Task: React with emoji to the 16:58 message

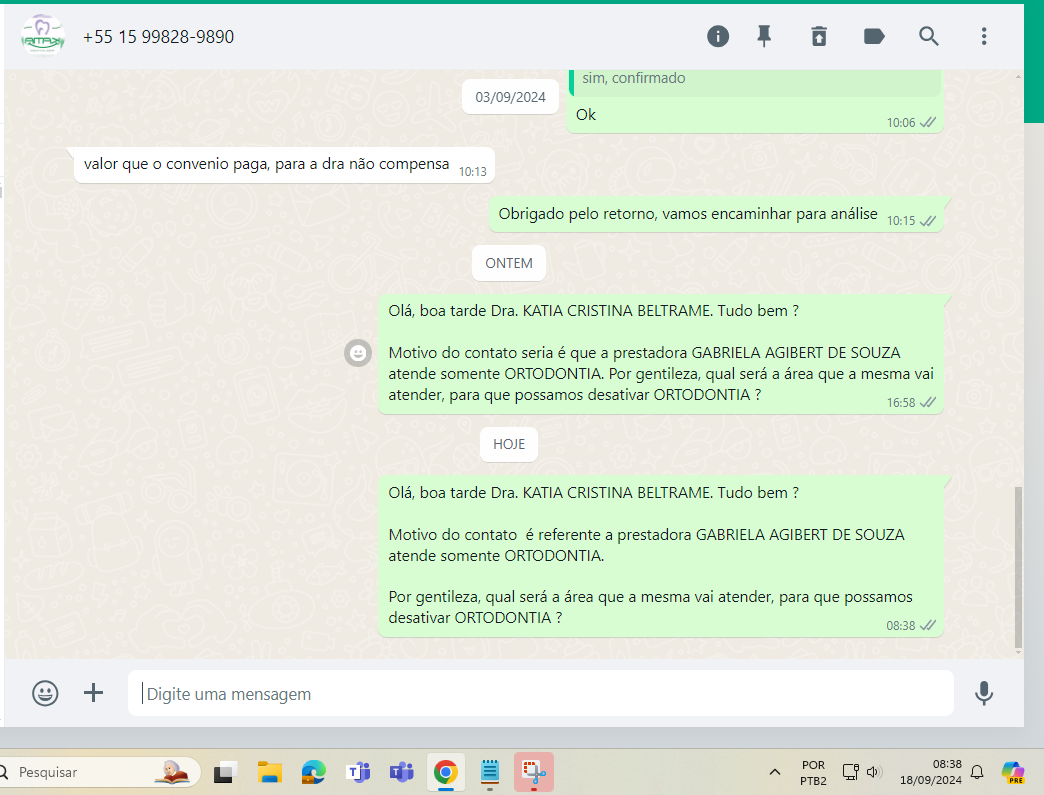Action: coord(358,353)
